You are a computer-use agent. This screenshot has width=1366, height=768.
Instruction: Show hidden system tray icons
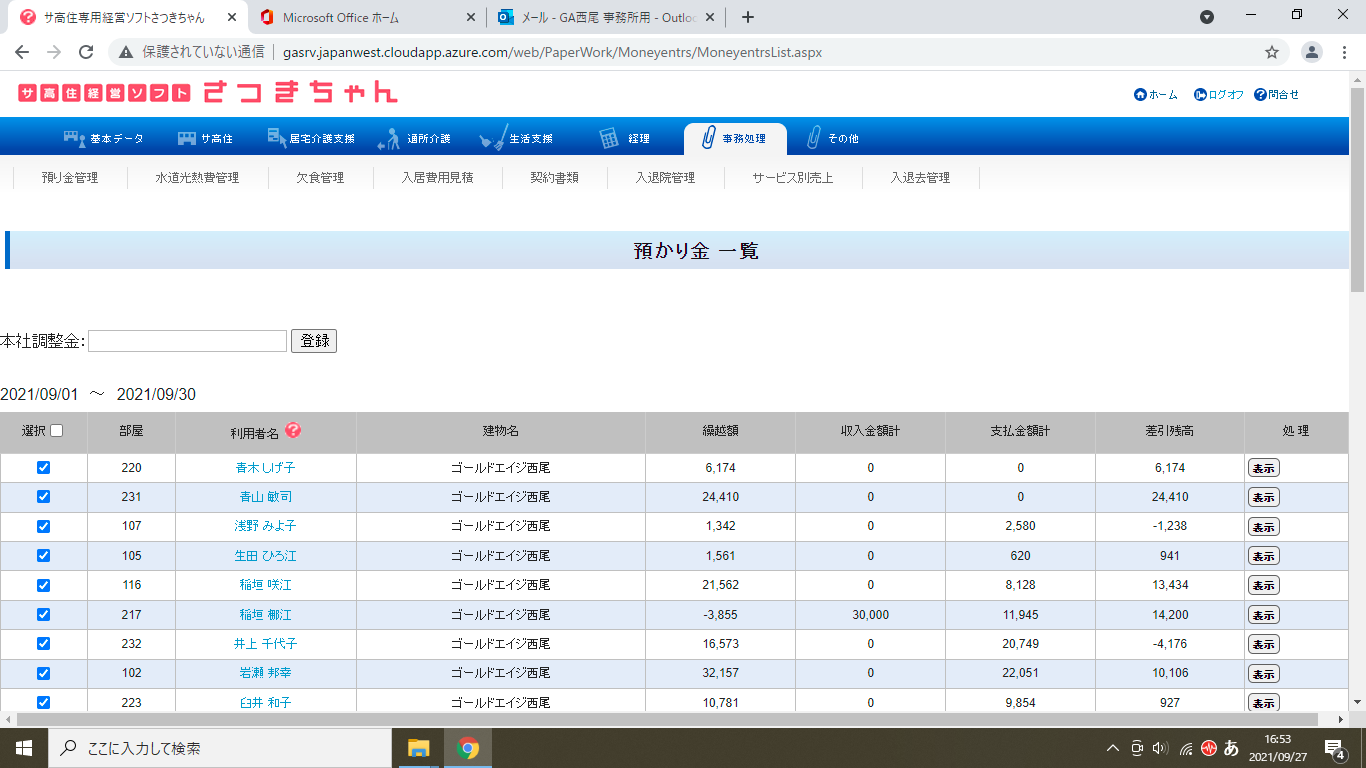(1112, 748)
